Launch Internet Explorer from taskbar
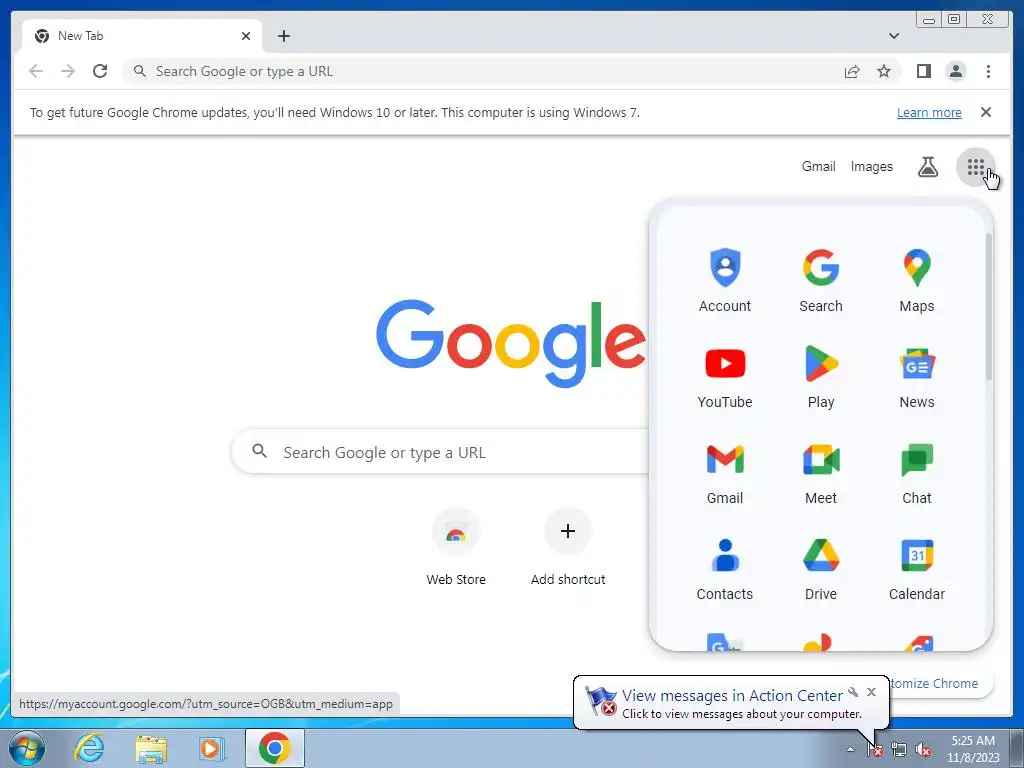The height and width of the screenshot is (768, 1024). pos(89,748)
